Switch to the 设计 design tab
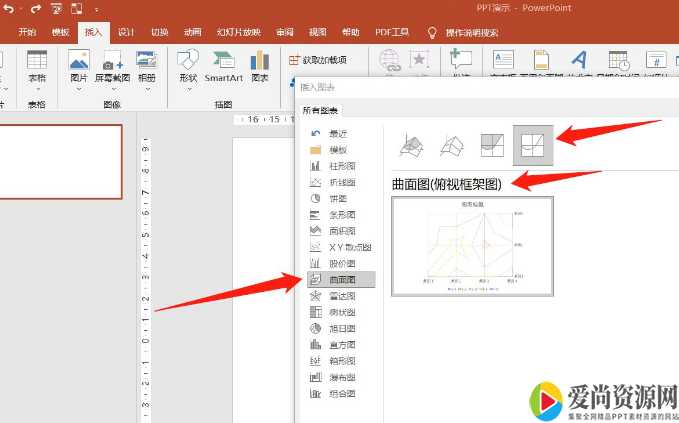This screenshot has width=679, height=423. pos(127,32)
